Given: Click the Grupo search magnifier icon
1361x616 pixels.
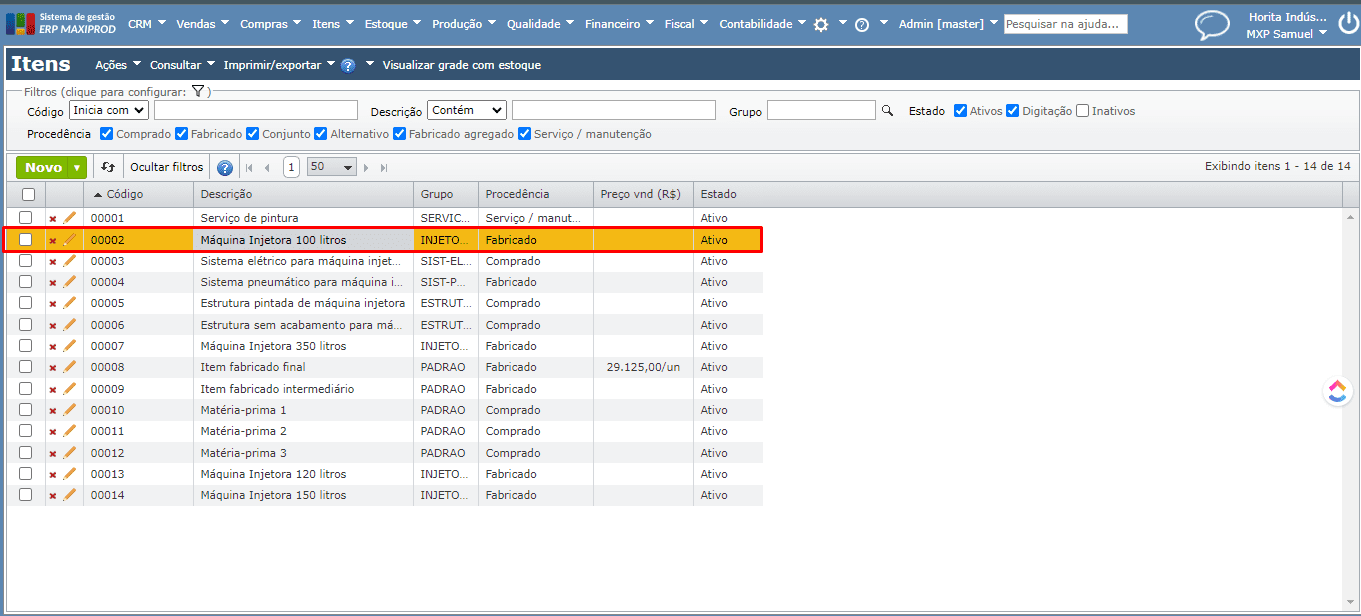Looking at the screenshot, I should (887, 111).
